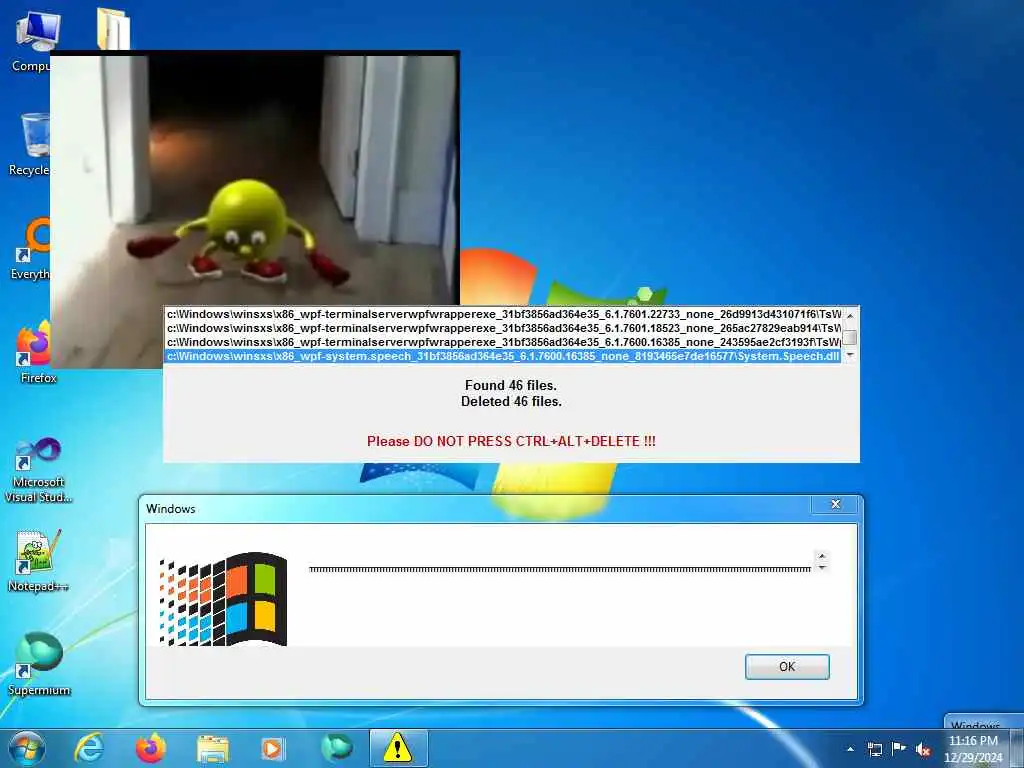Screen dimensions: 1024x768
Task: Launch Internet Explorer from taskbar
Action: 89,748
